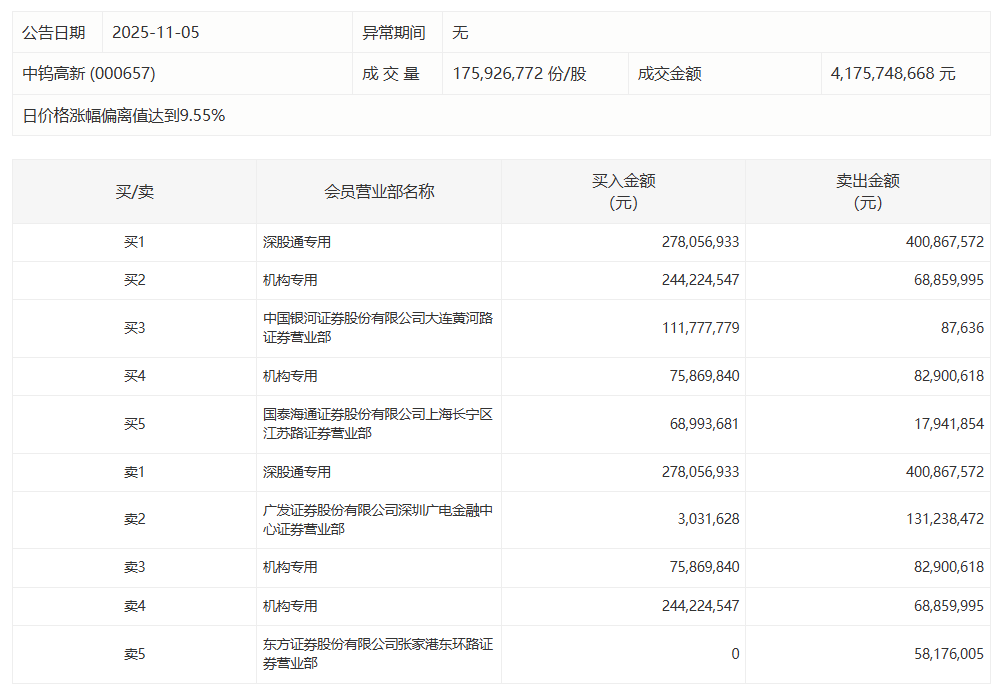
Task: Click the 会员营业部名称 column header
Action: 379,192
